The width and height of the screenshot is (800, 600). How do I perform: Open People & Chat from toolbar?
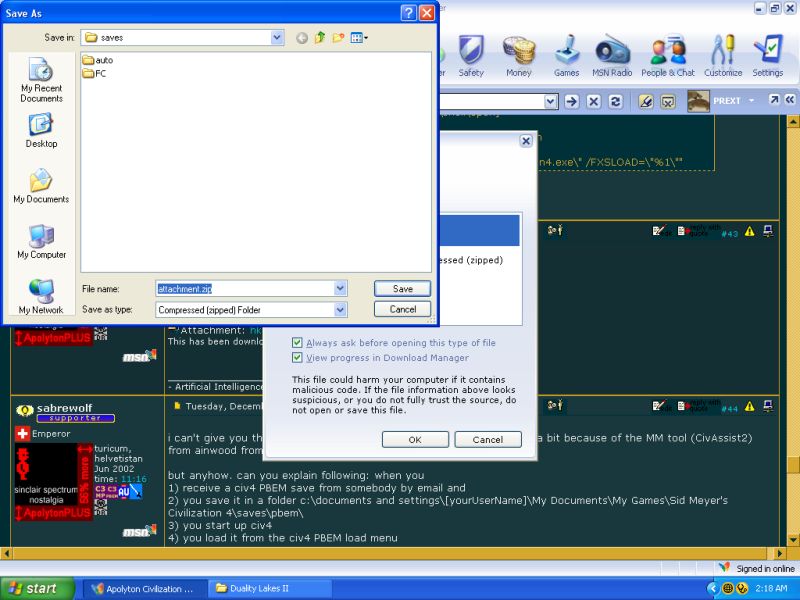coord(668,56)
